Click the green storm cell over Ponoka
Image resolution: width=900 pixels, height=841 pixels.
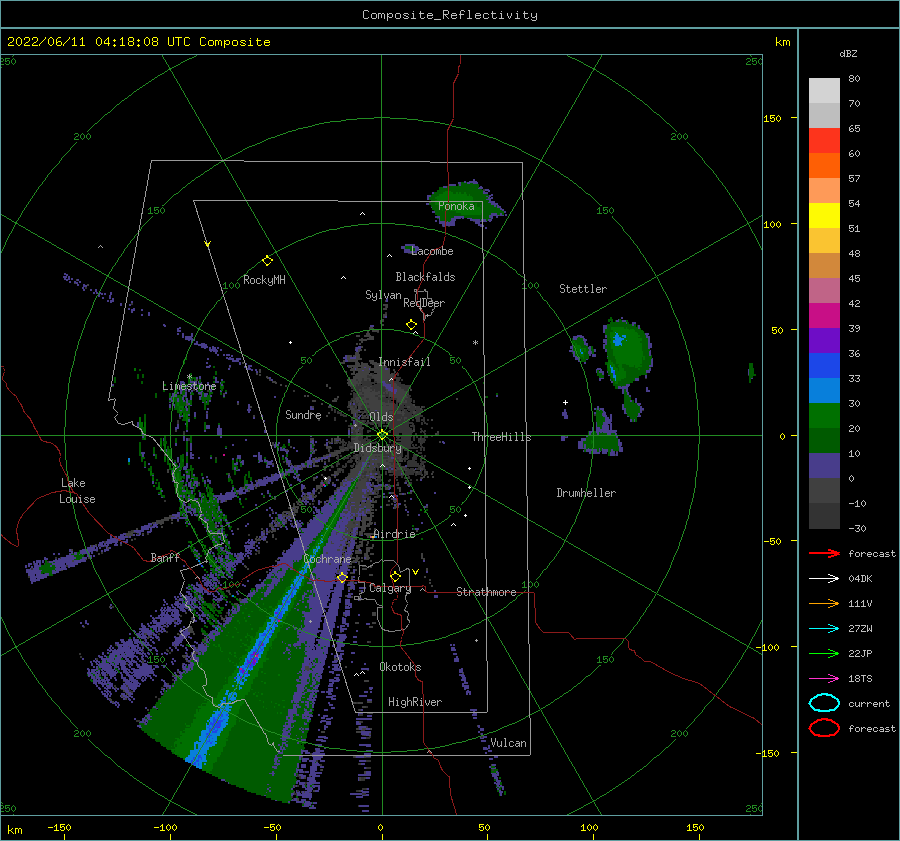click(x=464, y=202)
